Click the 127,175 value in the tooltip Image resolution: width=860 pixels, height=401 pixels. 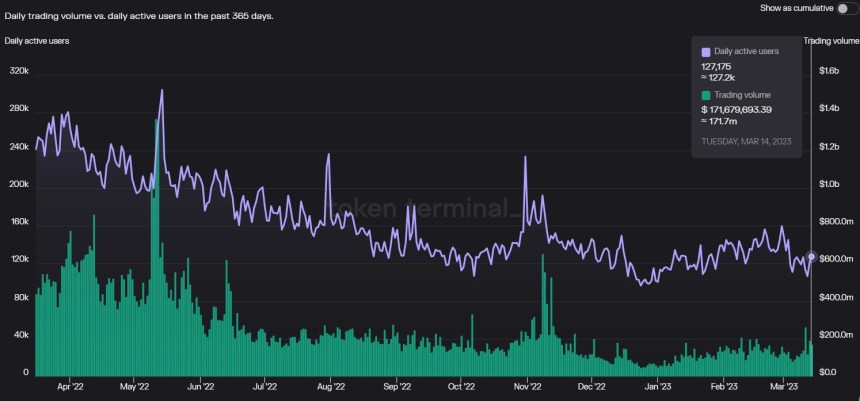click(x=717, y=66)
